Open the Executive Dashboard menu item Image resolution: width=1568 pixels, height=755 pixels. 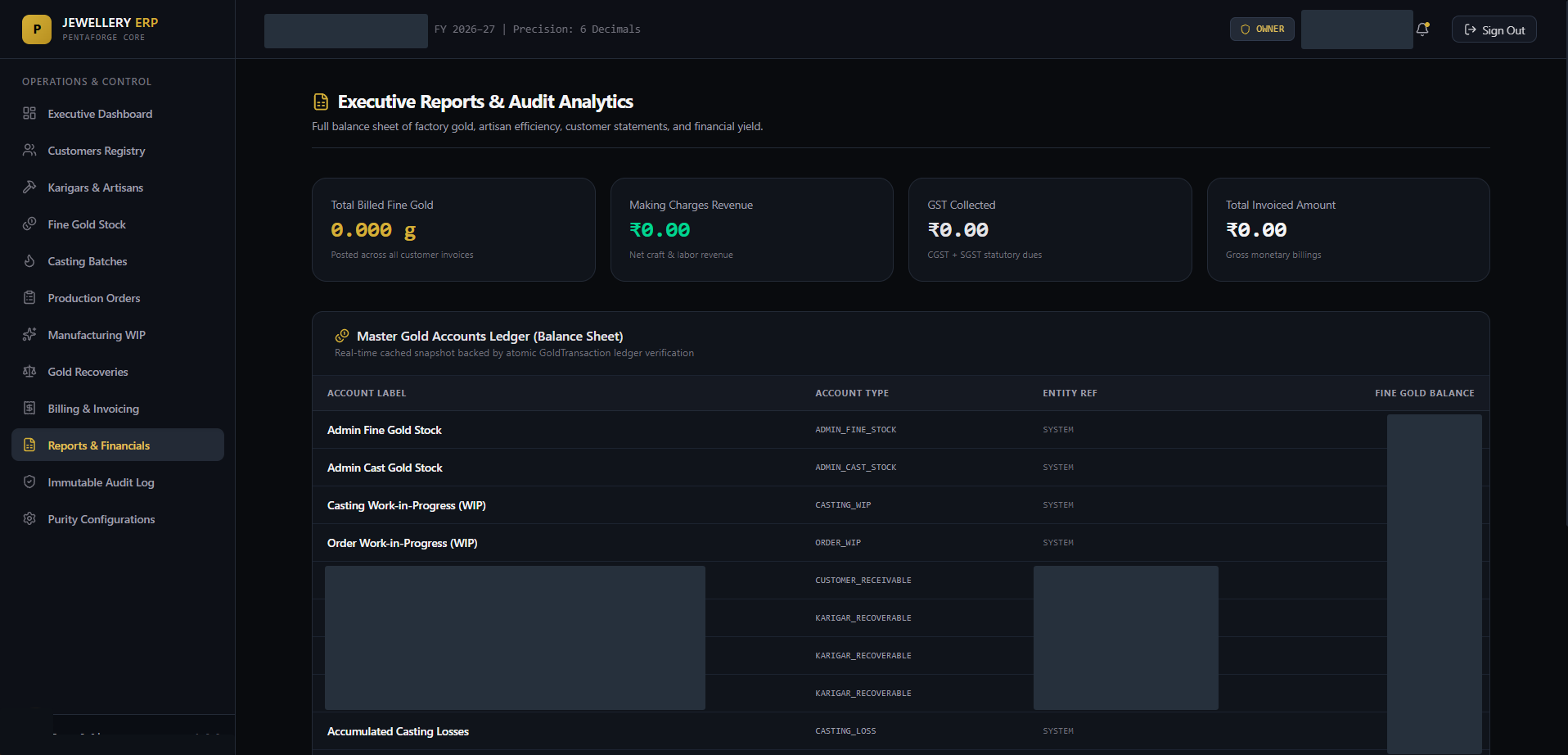coord(118,113)
